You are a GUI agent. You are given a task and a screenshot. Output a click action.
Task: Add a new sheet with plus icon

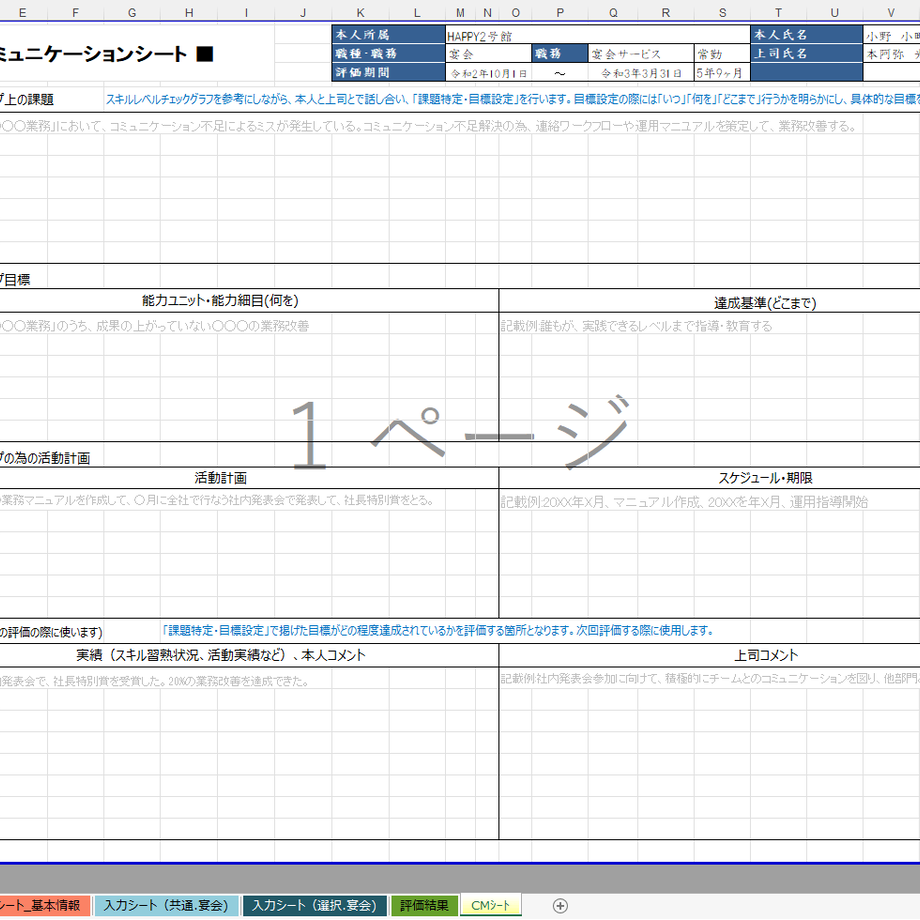pyautogui.click(x=560, y=905)
